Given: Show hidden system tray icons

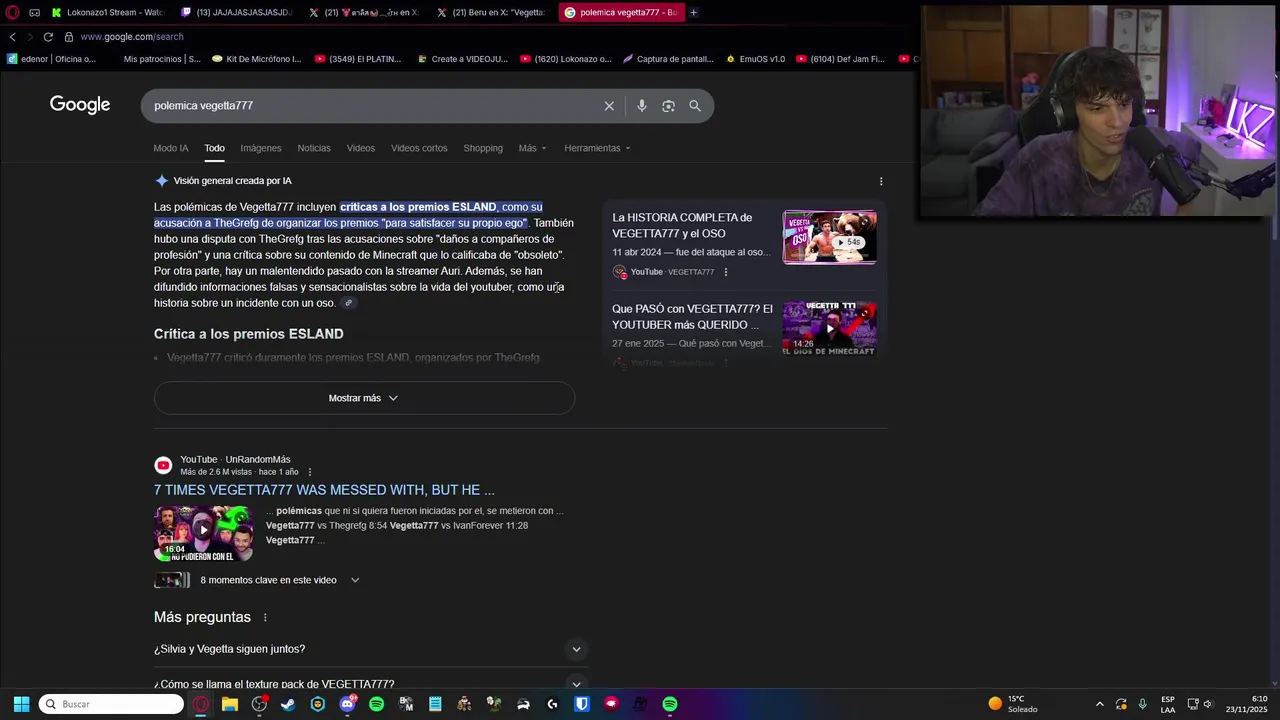Looking at the screenshot, I should 1100,704.
